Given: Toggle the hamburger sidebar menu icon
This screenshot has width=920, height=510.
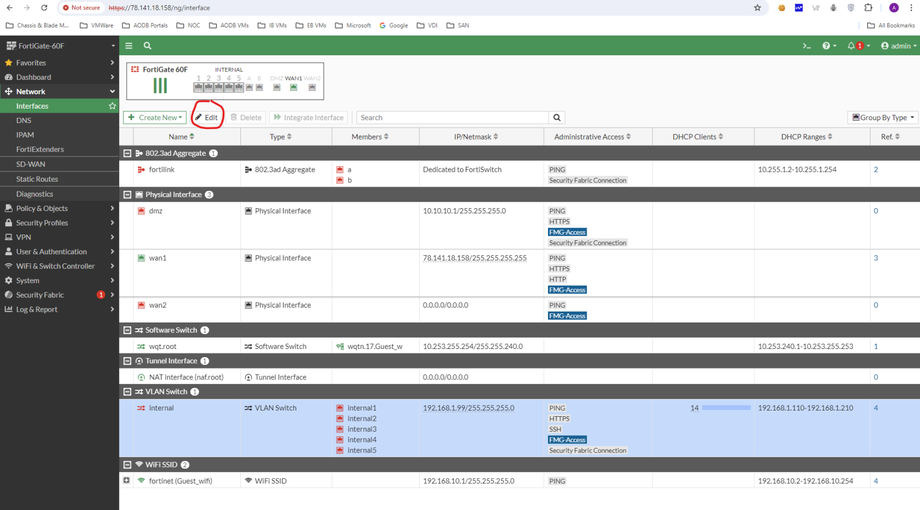Looking at the screenshot, I should coord(129,46).
